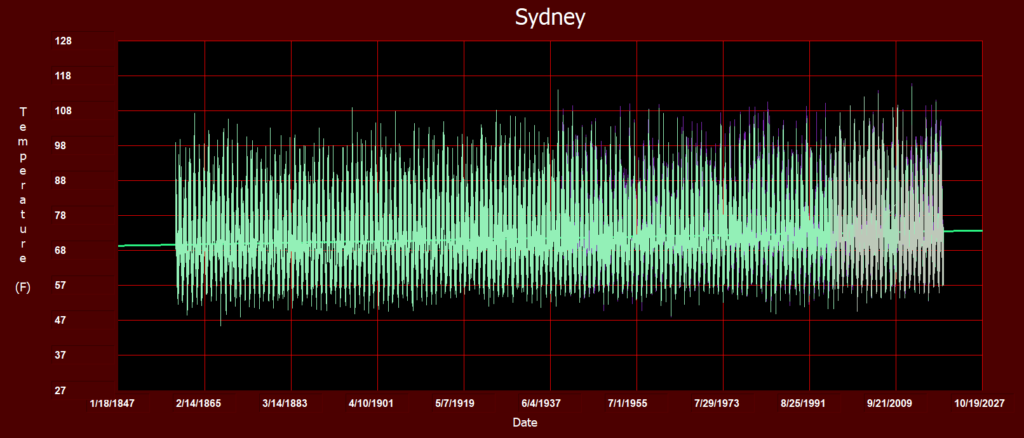Viewport: 1024px width, 438px height.
Task: Select the 118 temperature axis value
Action: point(63,76)
